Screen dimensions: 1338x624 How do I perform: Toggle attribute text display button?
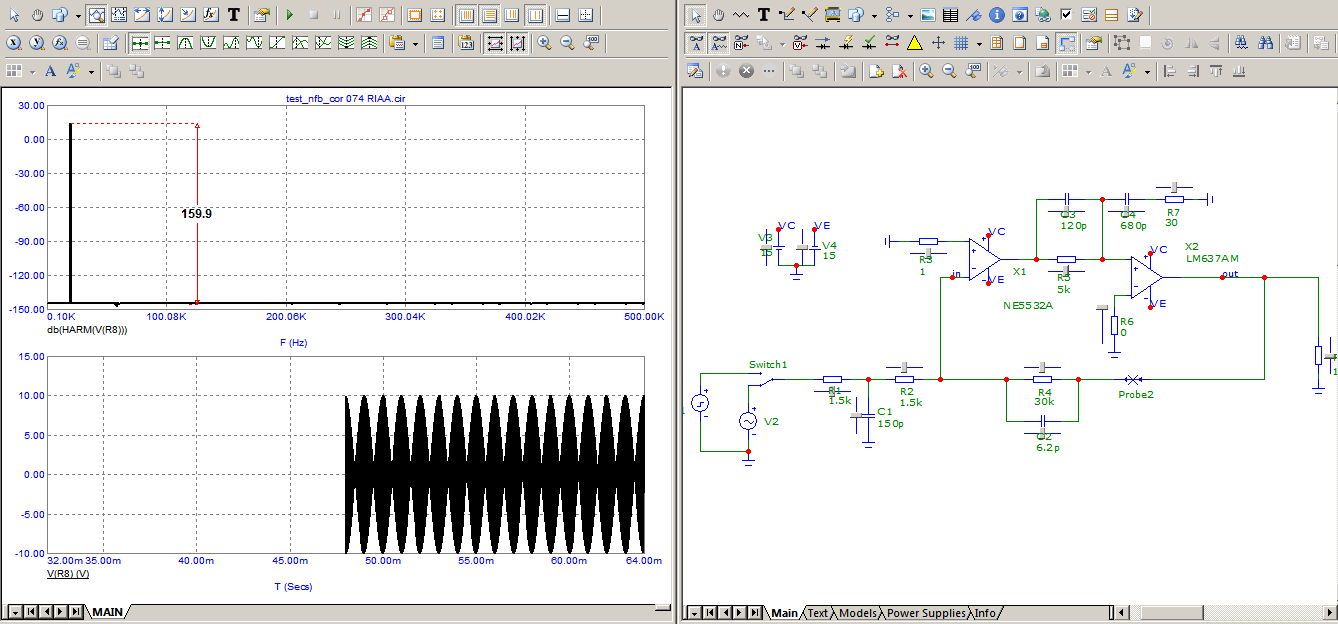tap(695, 43)
